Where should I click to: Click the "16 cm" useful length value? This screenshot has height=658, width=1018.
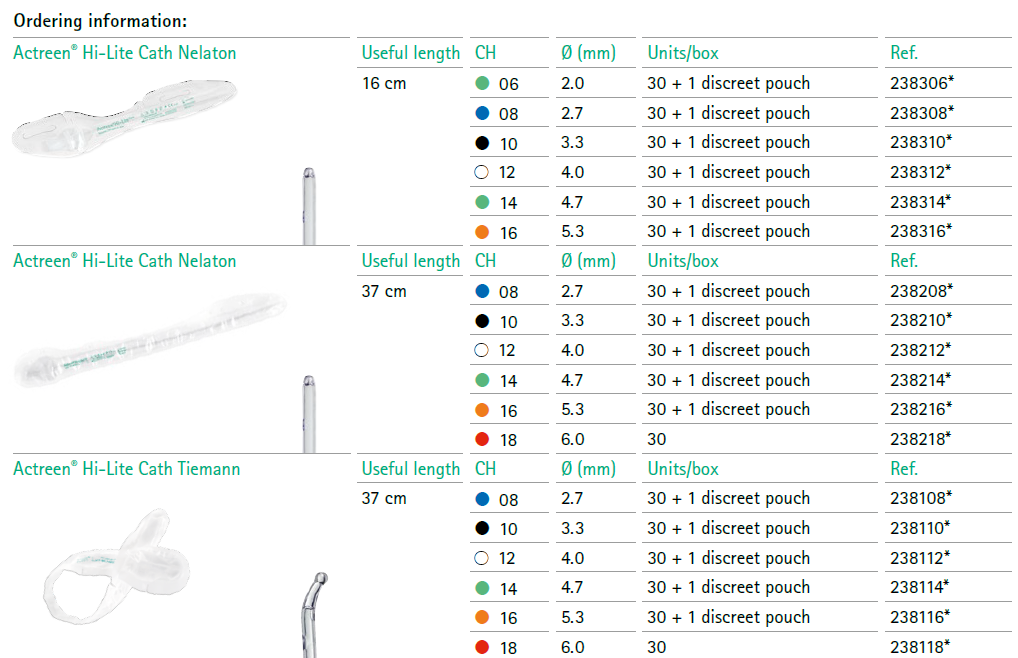(384, 83)
